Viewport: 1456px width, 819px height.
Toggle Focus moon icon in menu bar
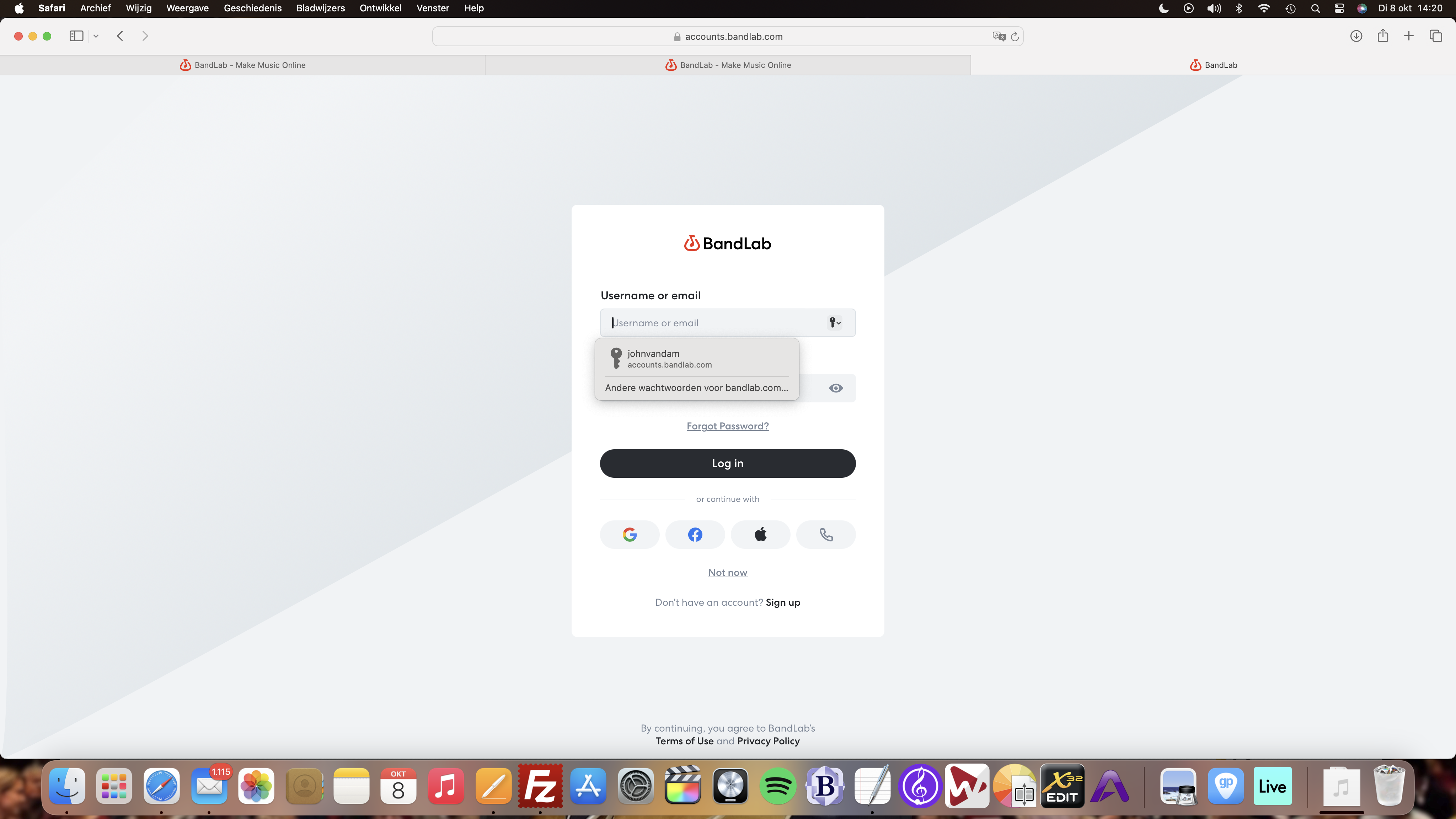(1163, 9)
